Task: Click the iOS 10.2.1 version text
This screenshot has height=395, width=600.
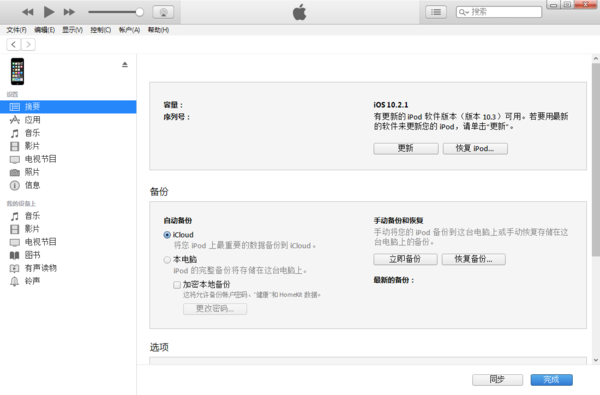Action: tap(391, 105)
